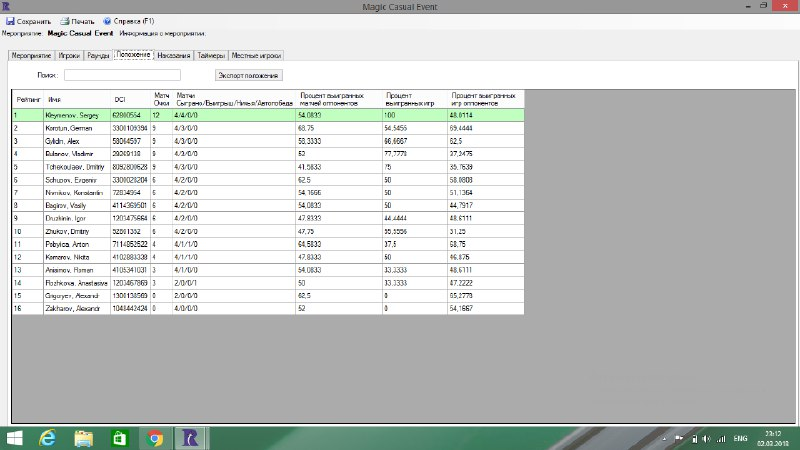The height and width of the screenshot is (450, 800).
Task: Open File Explorer from the taskbar
Action: click(84, 437)
